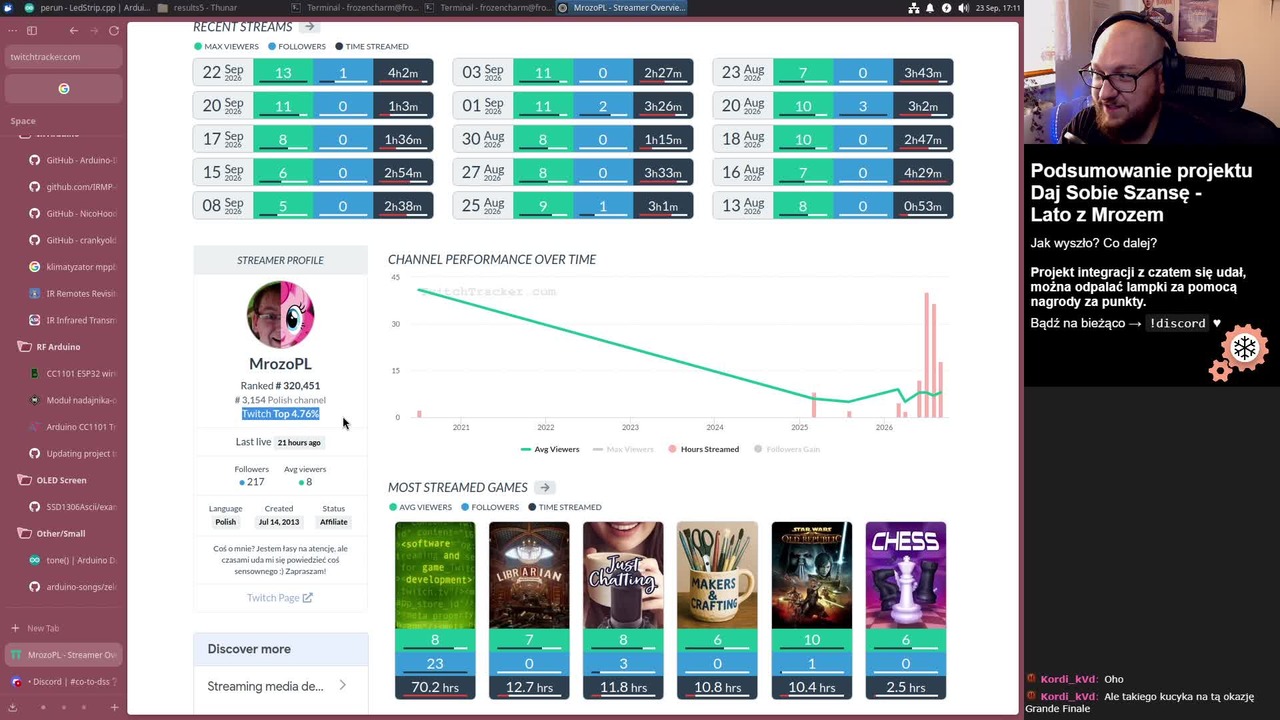Collapse the RF Arduino folder

pos(59,347)
